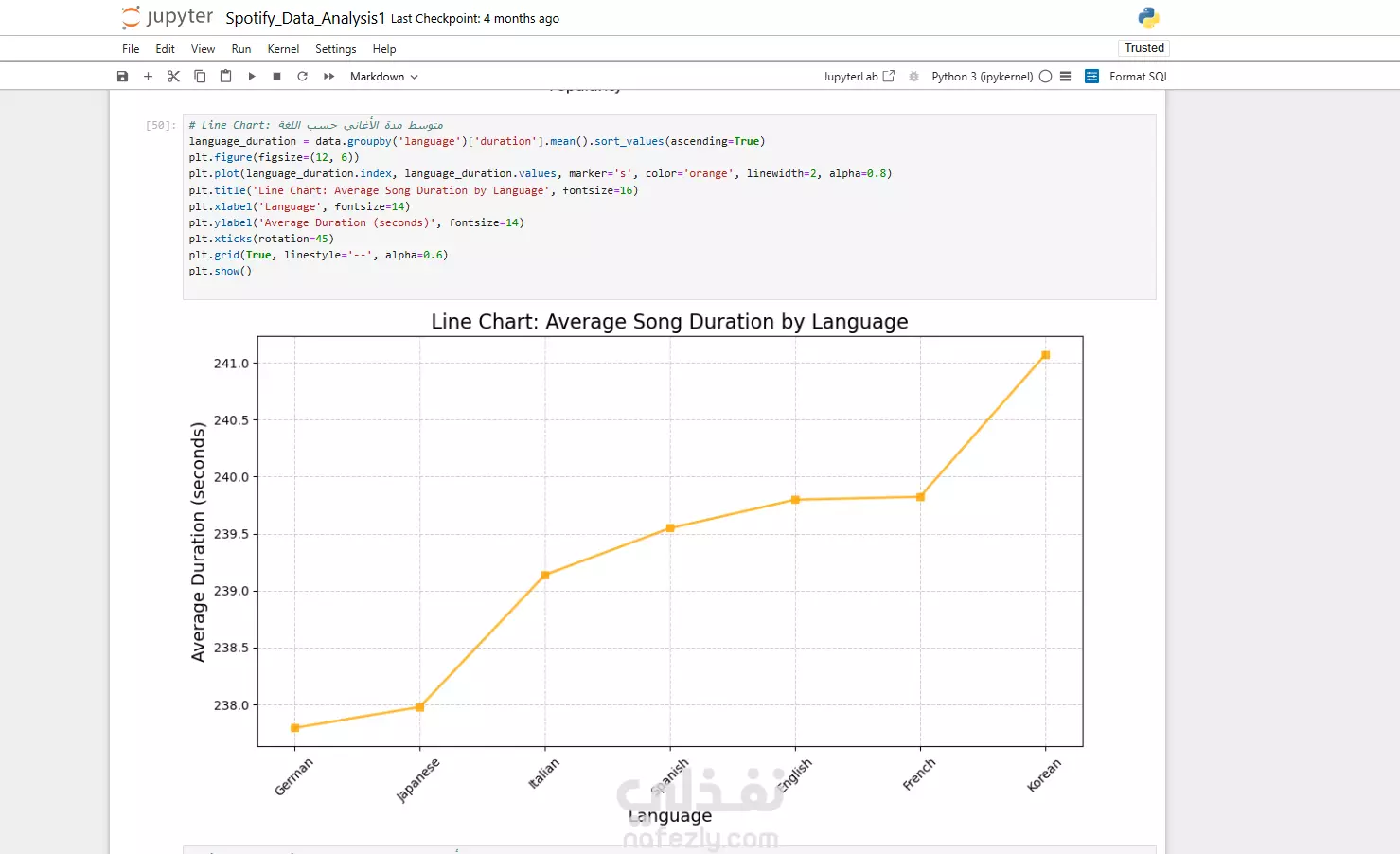This screenshot has height=854, width=1400.
Task: Open the Settings menu
Action: click(x=335, y=49)
